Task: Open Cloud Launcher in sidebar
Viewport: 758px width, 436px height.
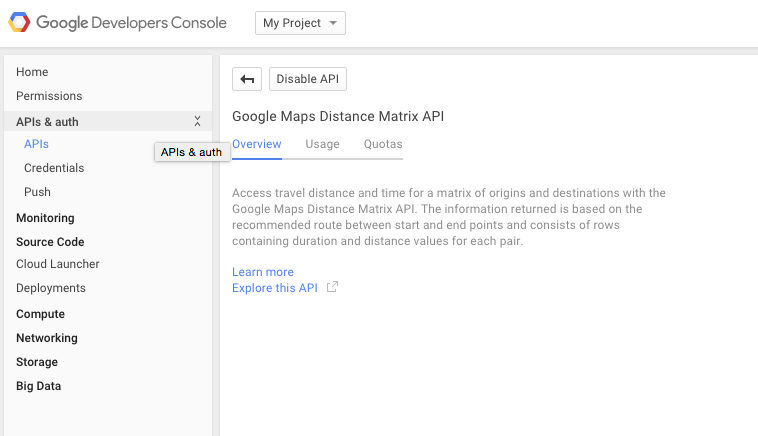Action: pos(58,264)
